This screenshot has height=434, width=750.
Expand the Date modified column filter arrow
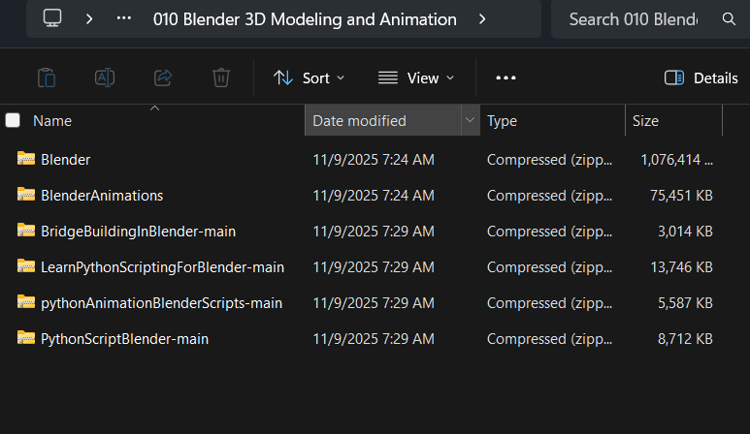coord(469,121)
